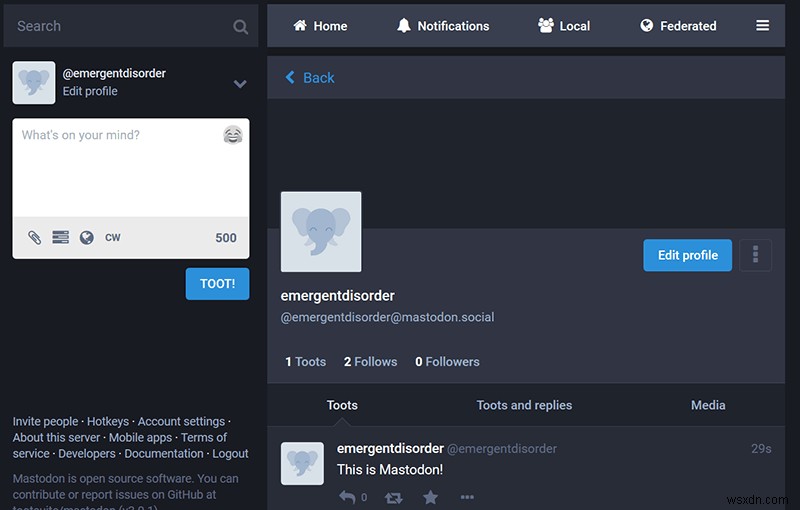Open the emoji picker in compose box
This screenshot has width=800, height=510.
[233, 135]
